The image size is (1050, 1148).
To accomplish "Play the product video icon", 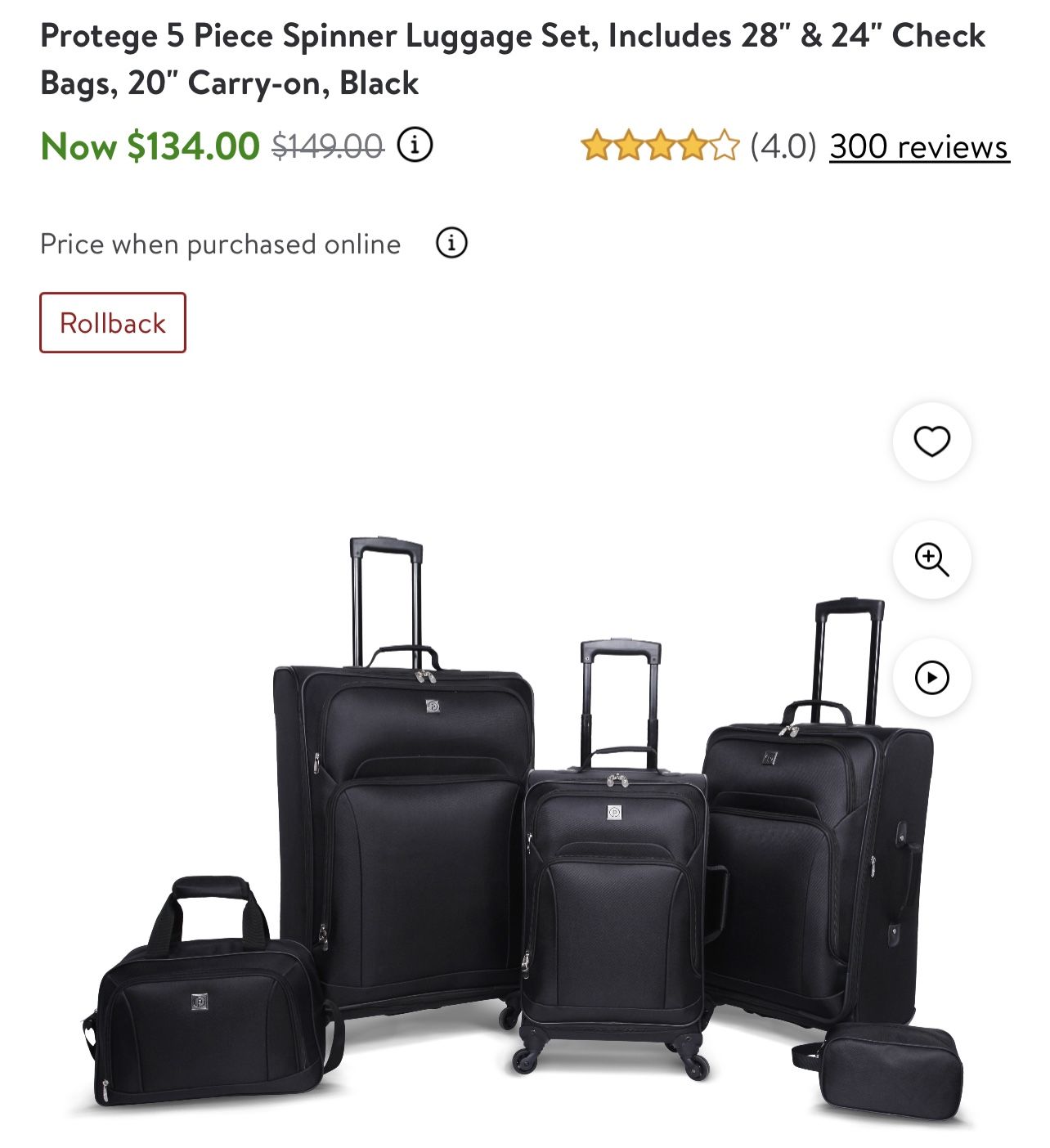I will (x=931, y=677).
